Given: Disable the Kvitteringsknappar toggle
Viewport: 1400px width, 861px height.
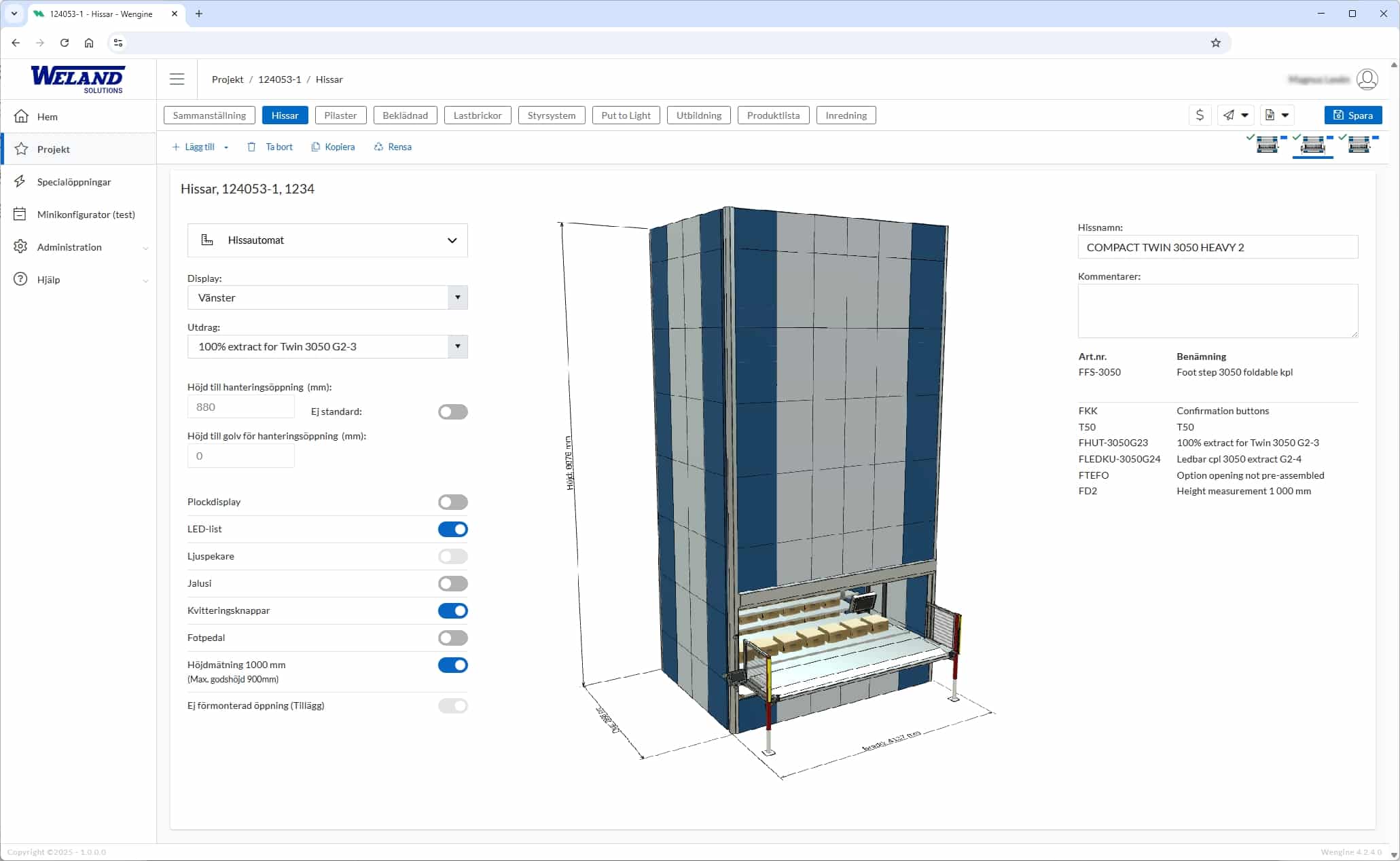Looking at the screenshot, I should pyautogui.click(x=453, y=610).
